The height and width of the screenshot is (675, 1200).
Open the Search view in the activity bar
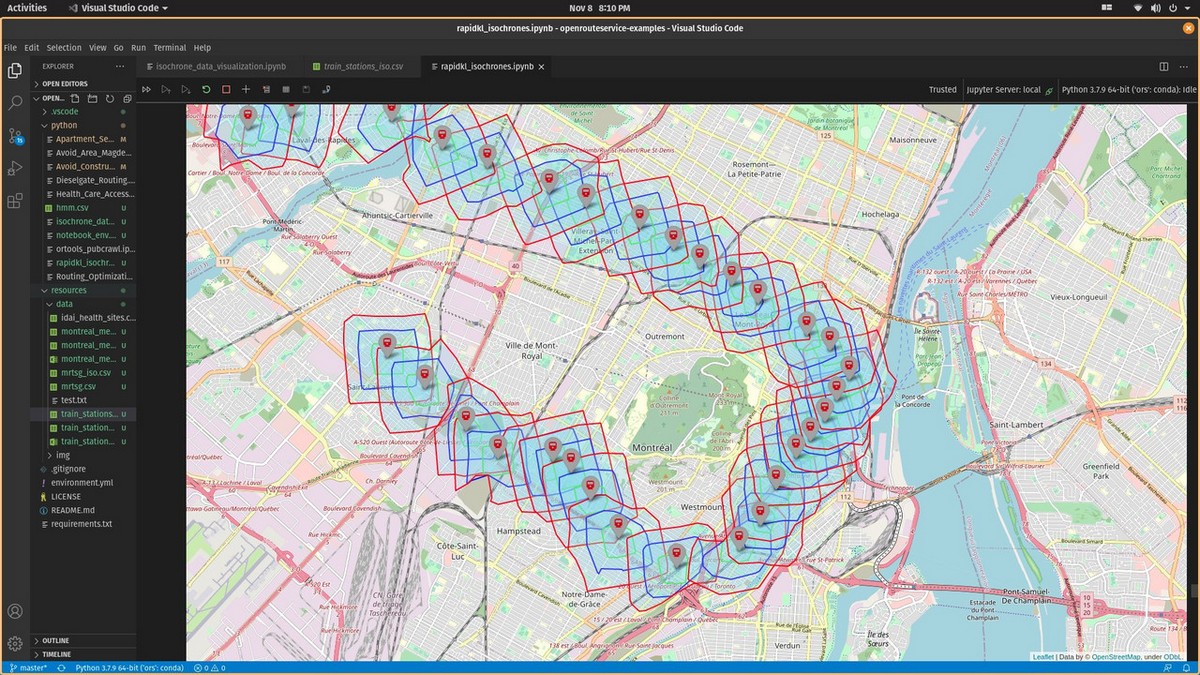tap(15, 103)
